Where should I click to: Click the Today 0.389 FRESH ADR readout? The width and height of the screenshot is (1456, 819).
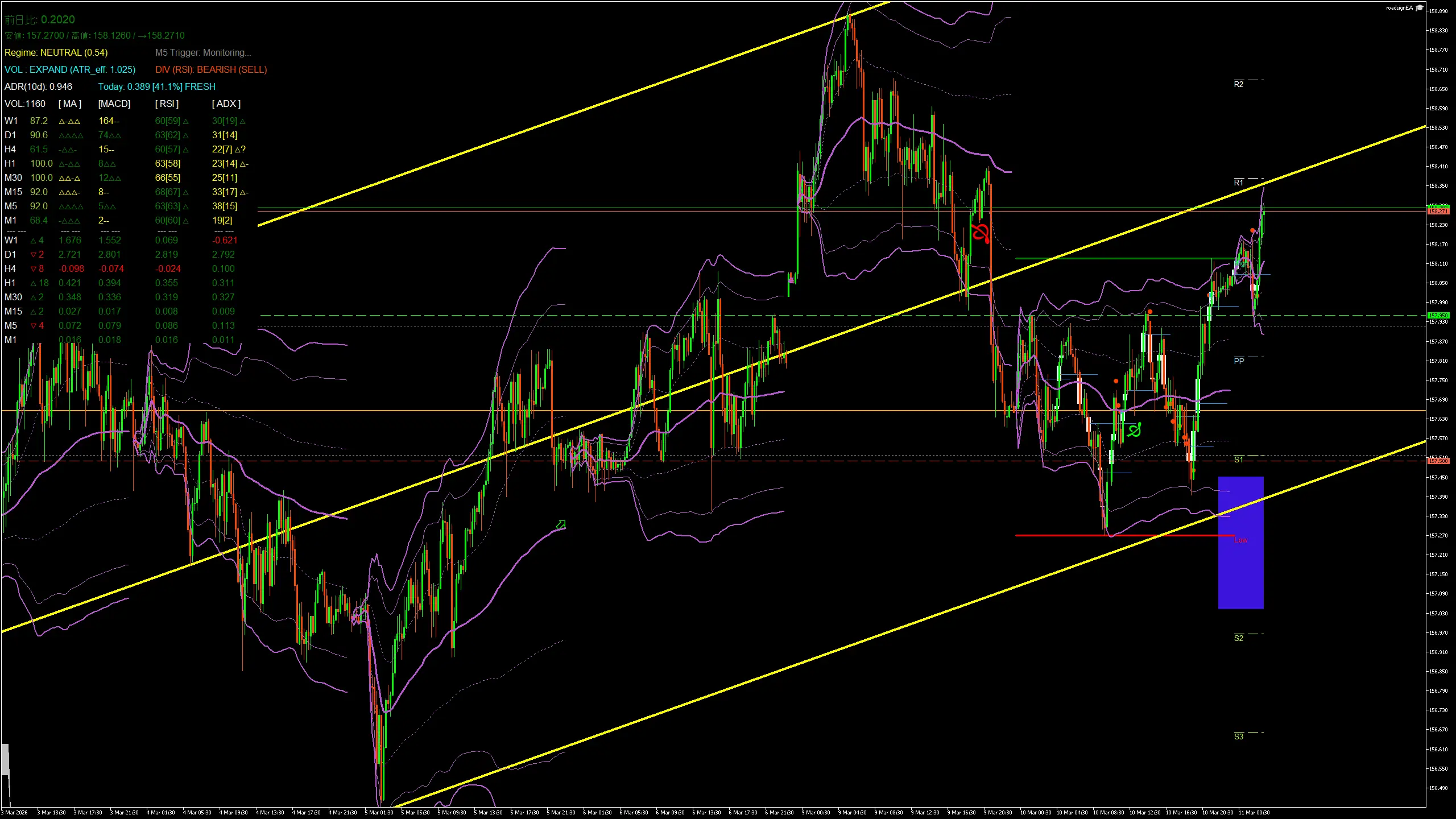click(156, 86)
